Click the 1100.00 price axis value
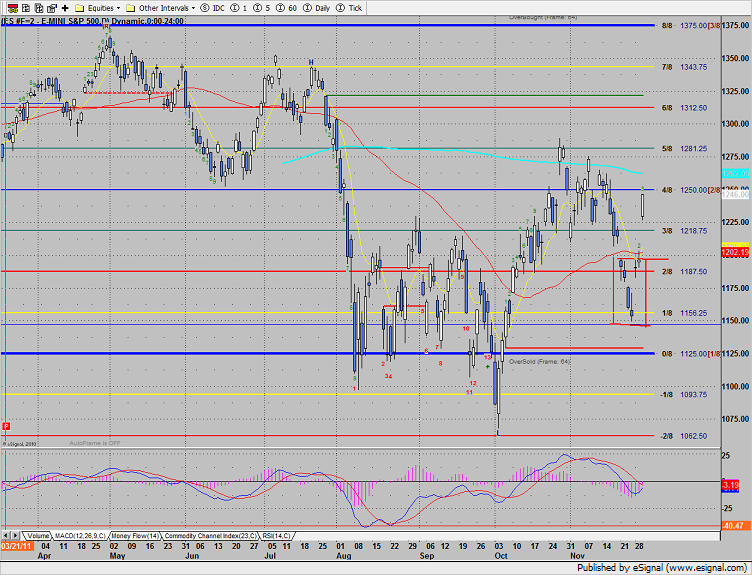Screen dimensions: 752x575 [x=736, y=386]
